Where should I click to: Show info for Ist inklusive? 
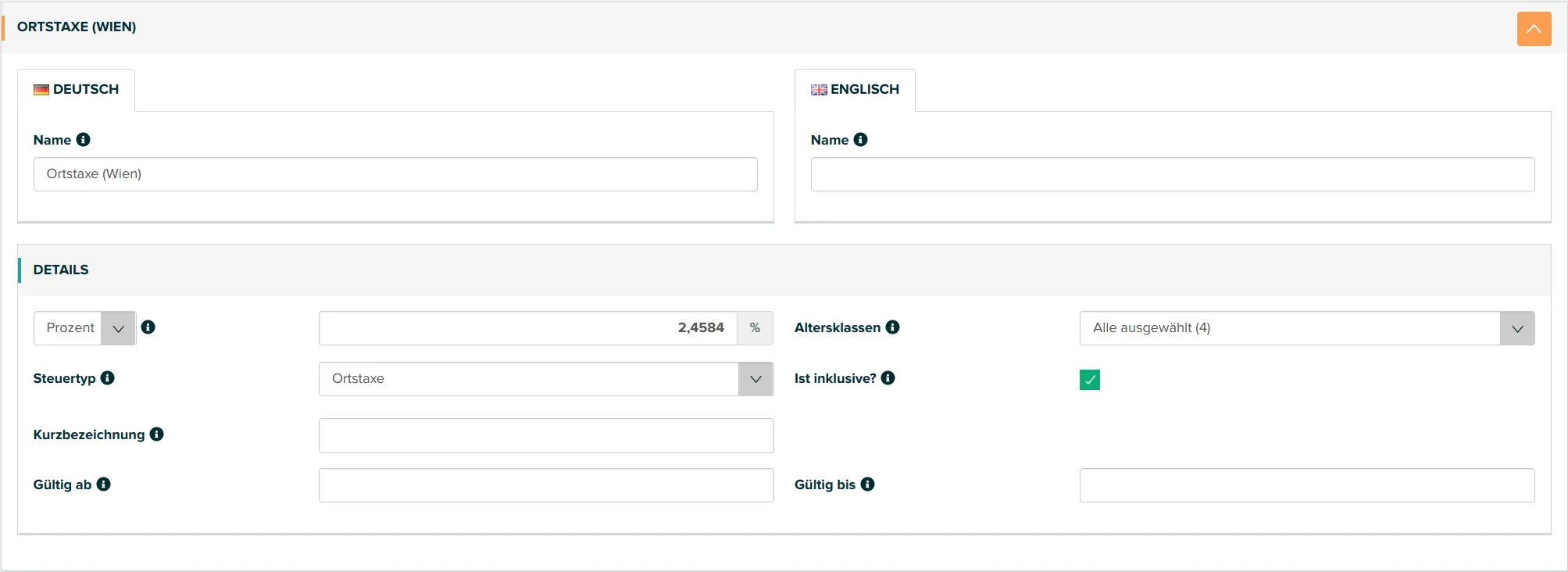pos(888,378)
